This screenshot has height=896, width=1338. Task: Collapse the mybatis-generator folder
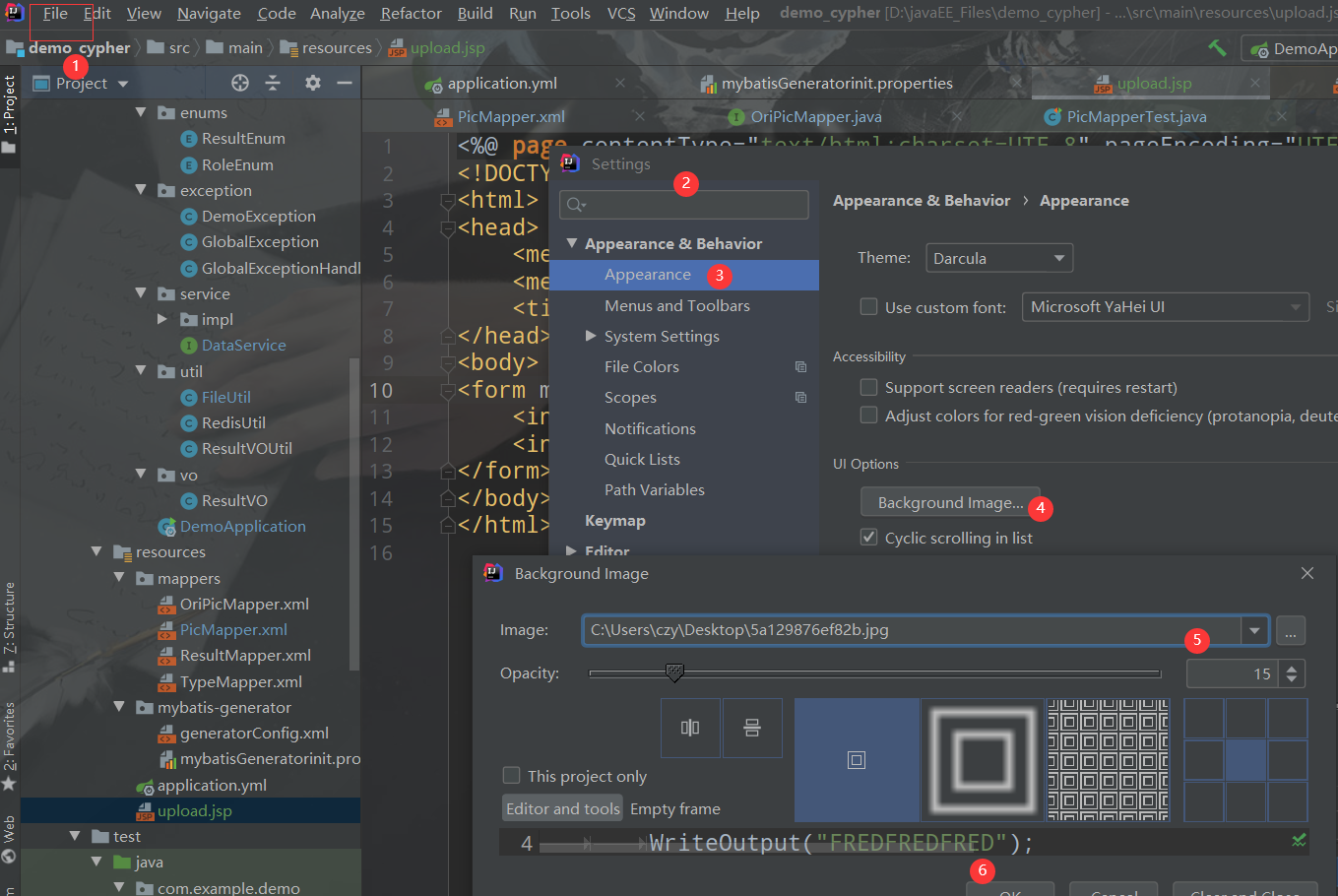click(x=119, y=707)
